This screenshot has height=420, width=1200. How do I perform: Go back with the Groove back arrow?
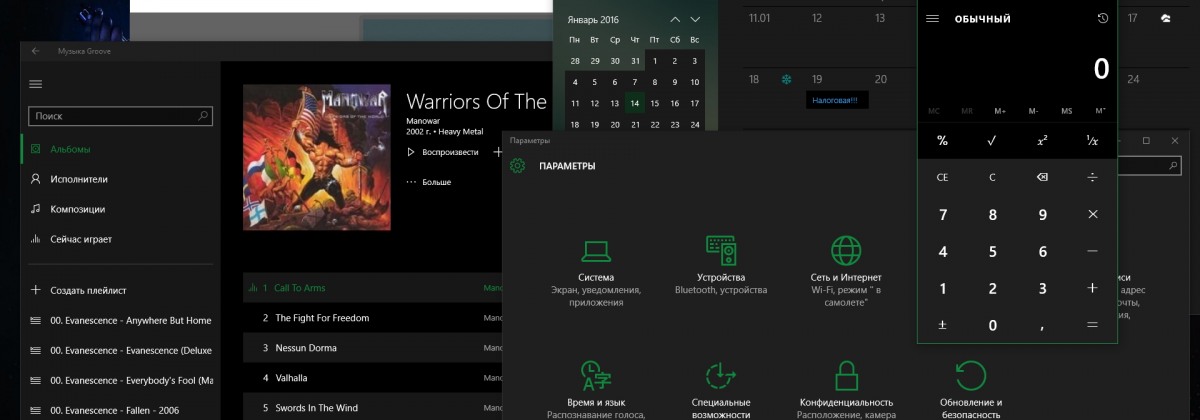coord(36,51)
